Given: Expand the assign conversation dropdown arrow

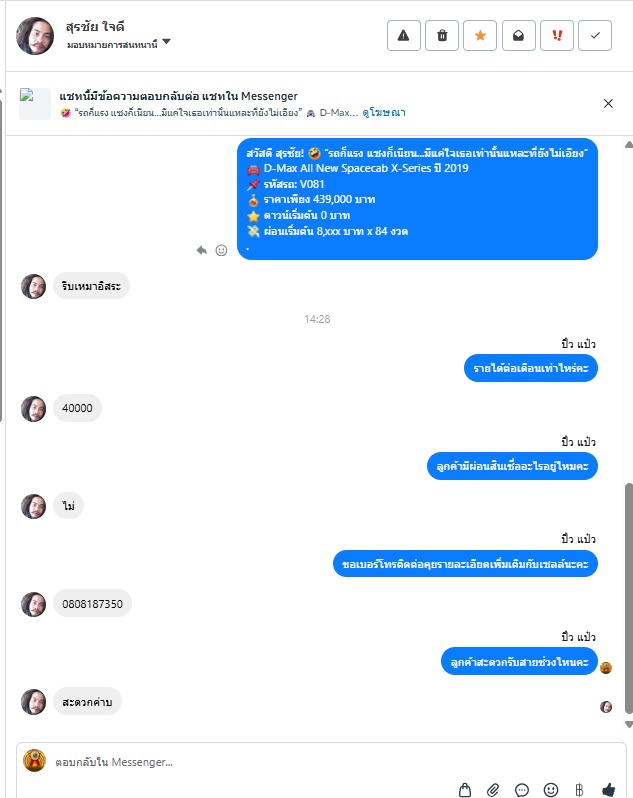Looking at the screenshot, I should click(x=166, y=42).
